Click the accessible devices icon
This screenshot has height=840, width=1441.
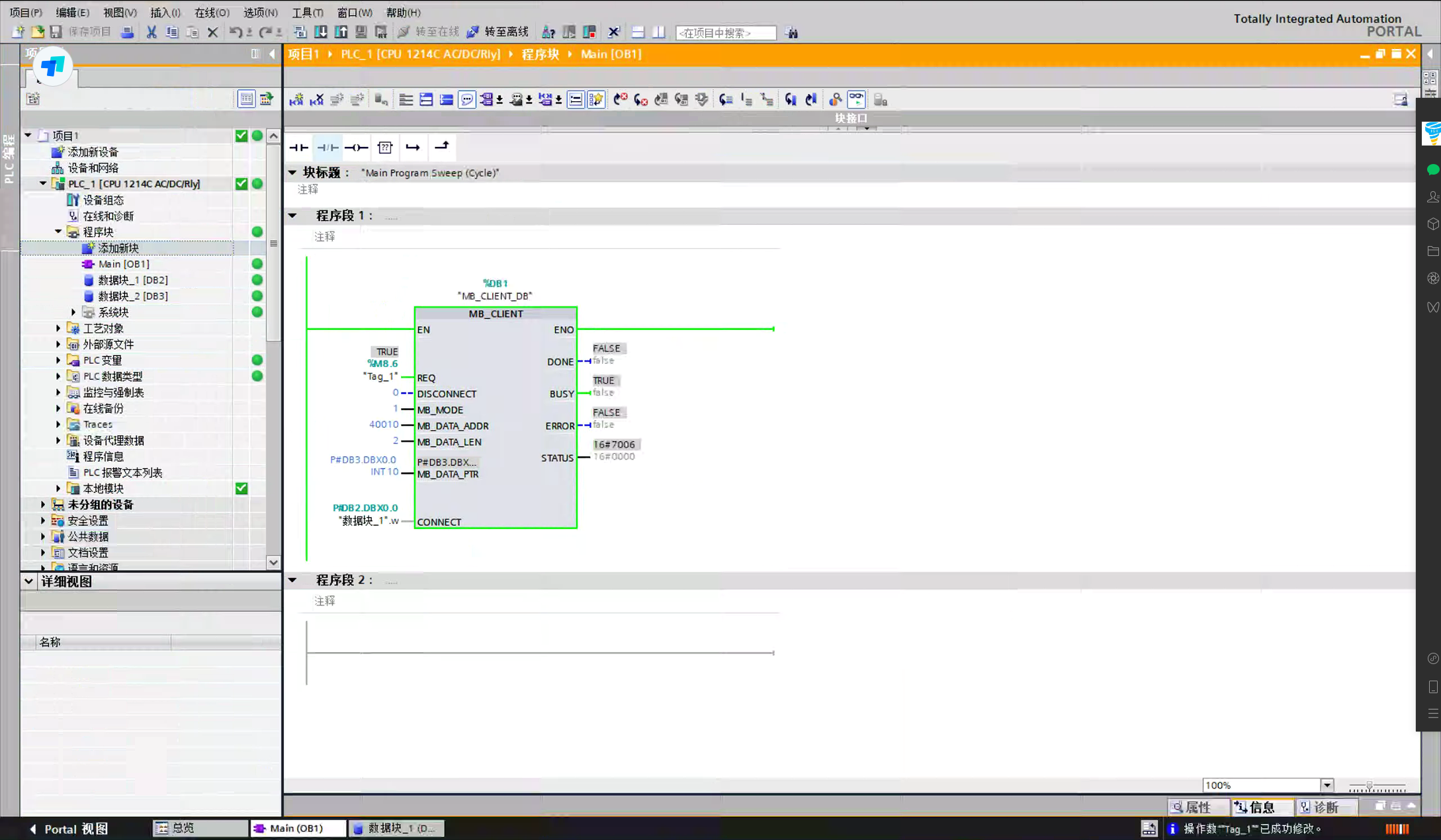[x=548, y=32]
